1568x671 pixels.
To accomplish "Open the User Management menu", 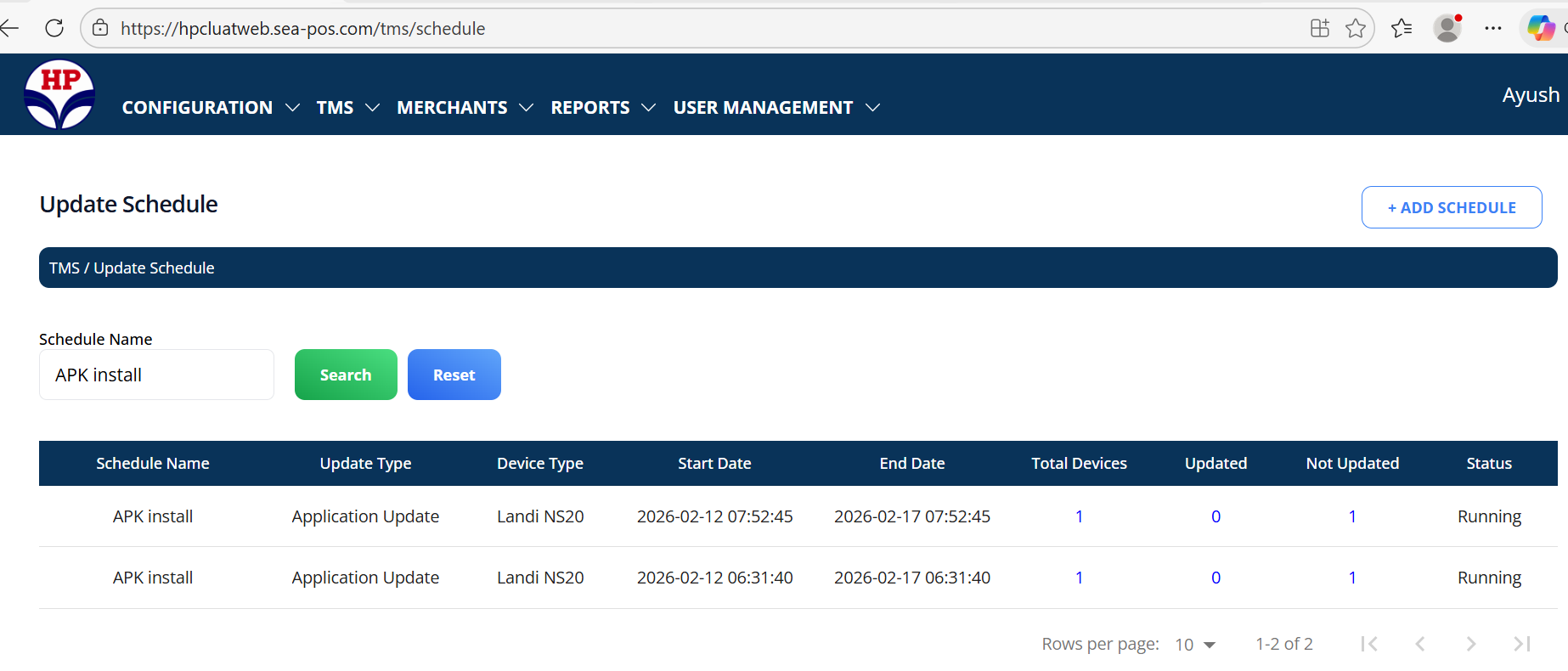I will tap(776, 108).
